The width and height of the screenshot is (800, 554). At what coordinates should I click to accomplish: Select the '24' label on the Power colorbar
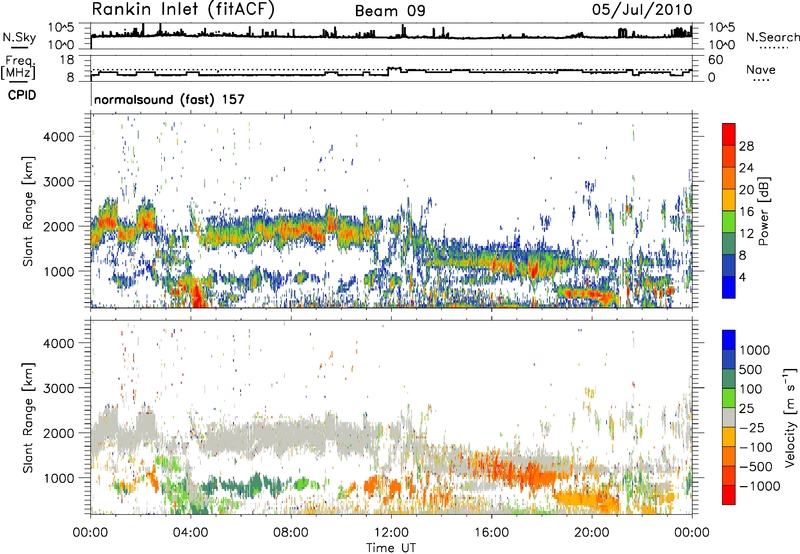(746, 168)
